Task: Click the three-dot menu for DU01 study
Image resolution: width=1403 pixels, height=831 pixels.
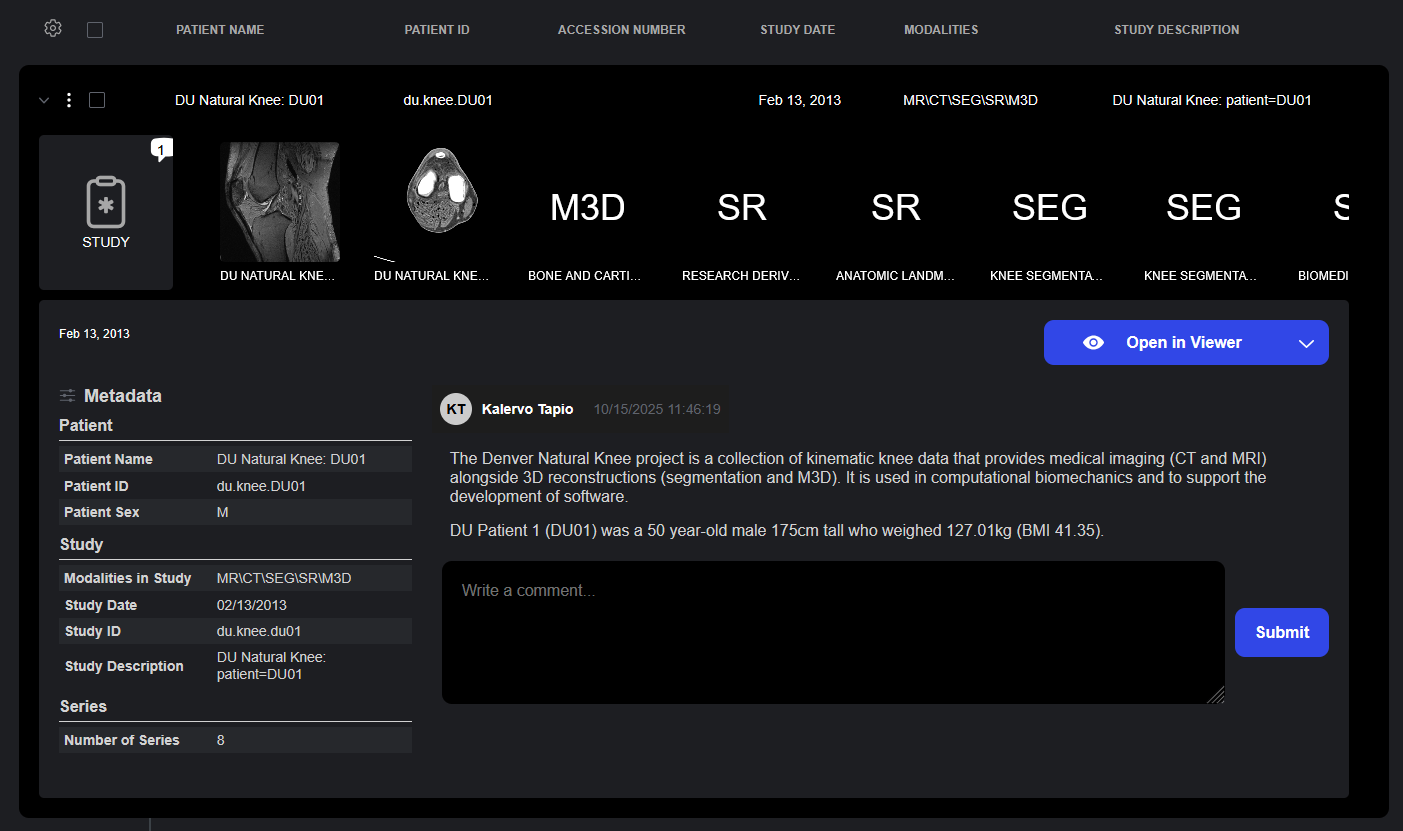Action: [69, 100]
